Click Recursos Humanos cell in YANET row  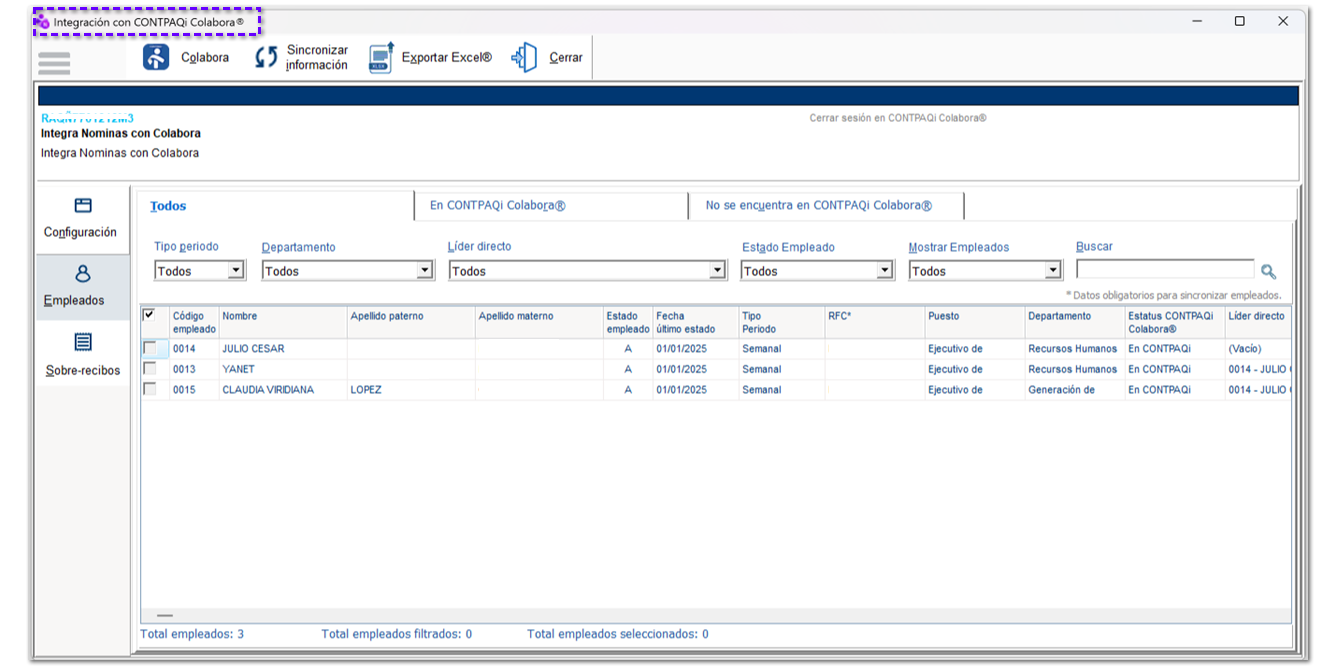point(1075,369)
